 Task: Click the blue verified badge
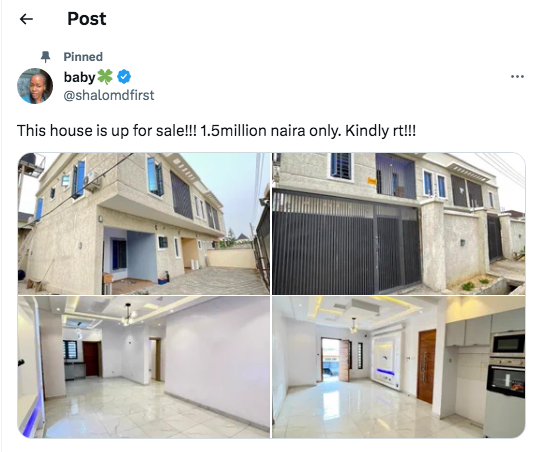(124, 77)
